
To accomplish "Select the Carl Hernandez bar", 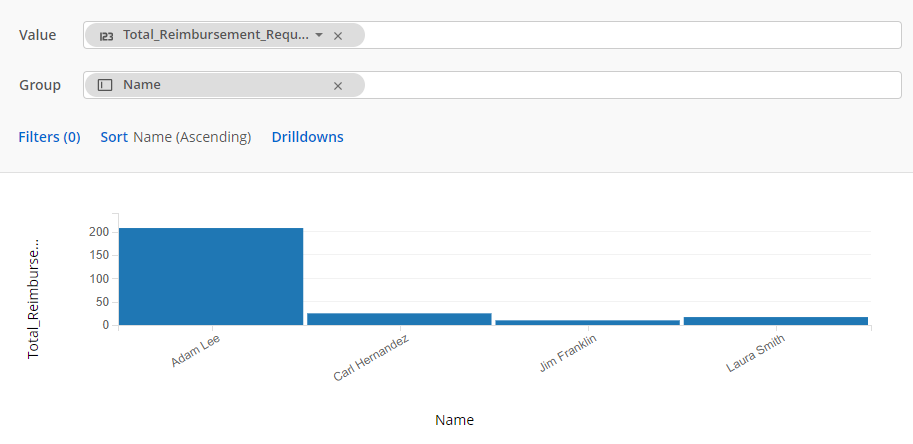I will [399, 319].
